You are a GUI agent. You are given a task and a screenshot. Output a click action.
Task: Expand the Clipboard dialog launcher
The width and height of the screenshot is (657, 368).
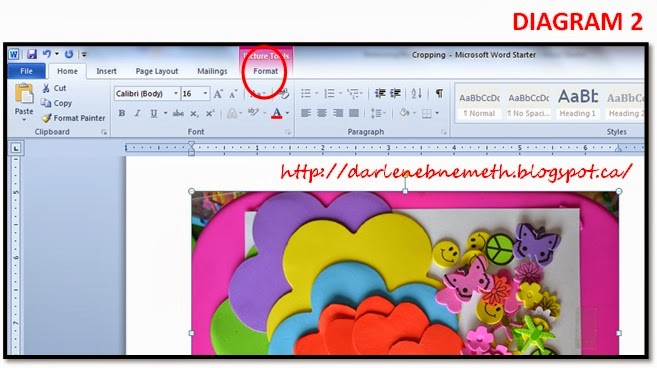(x=103, y=132)
